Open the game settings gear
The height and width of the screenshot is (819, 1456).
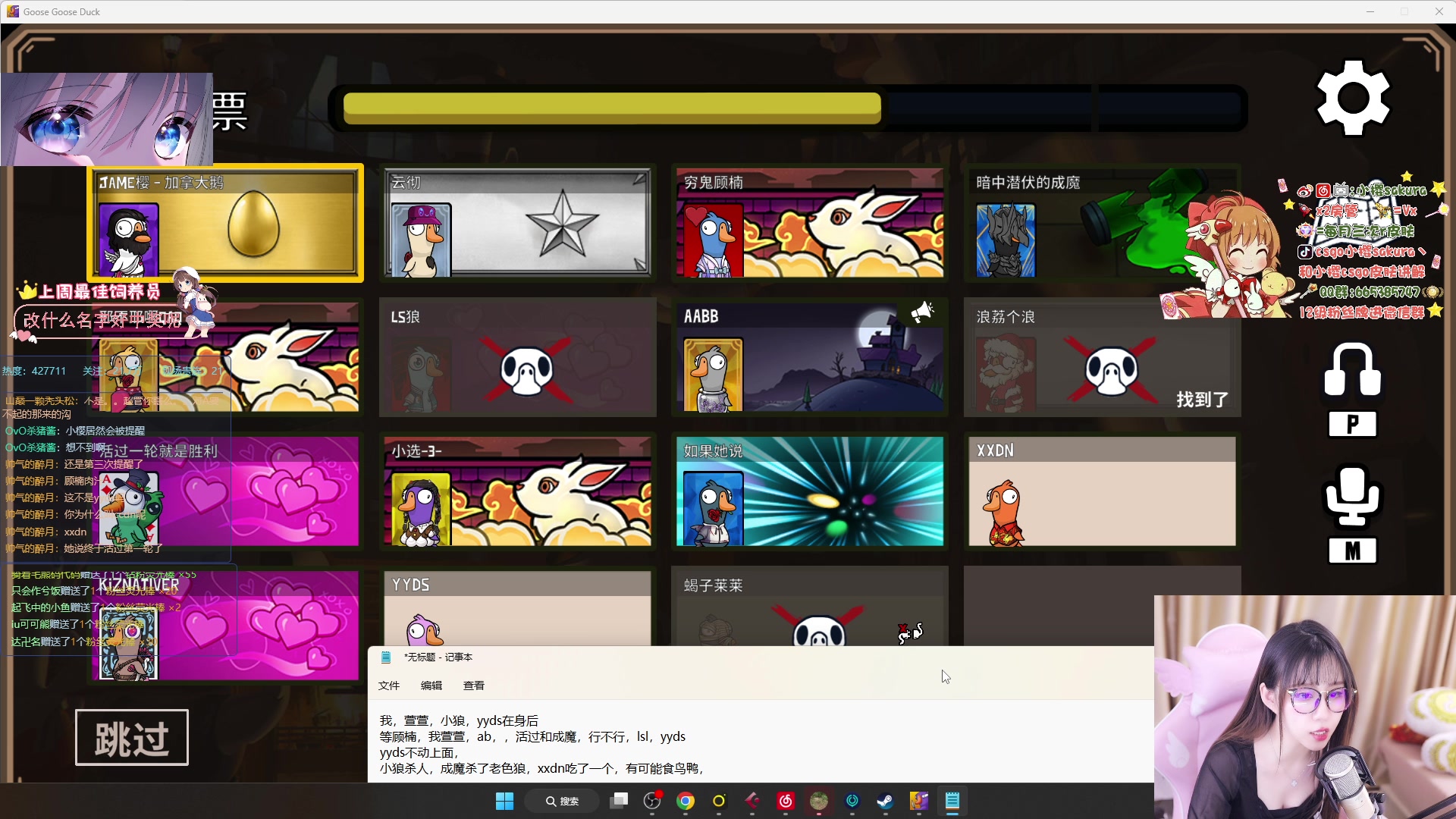coord(1353,98)
